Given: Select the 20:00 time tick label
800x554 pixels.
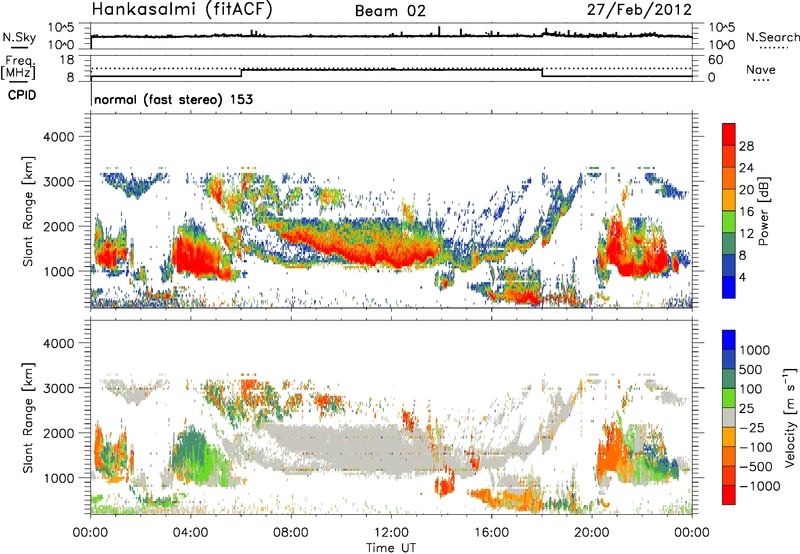Looking at the screenshot, I should point(592,533).
